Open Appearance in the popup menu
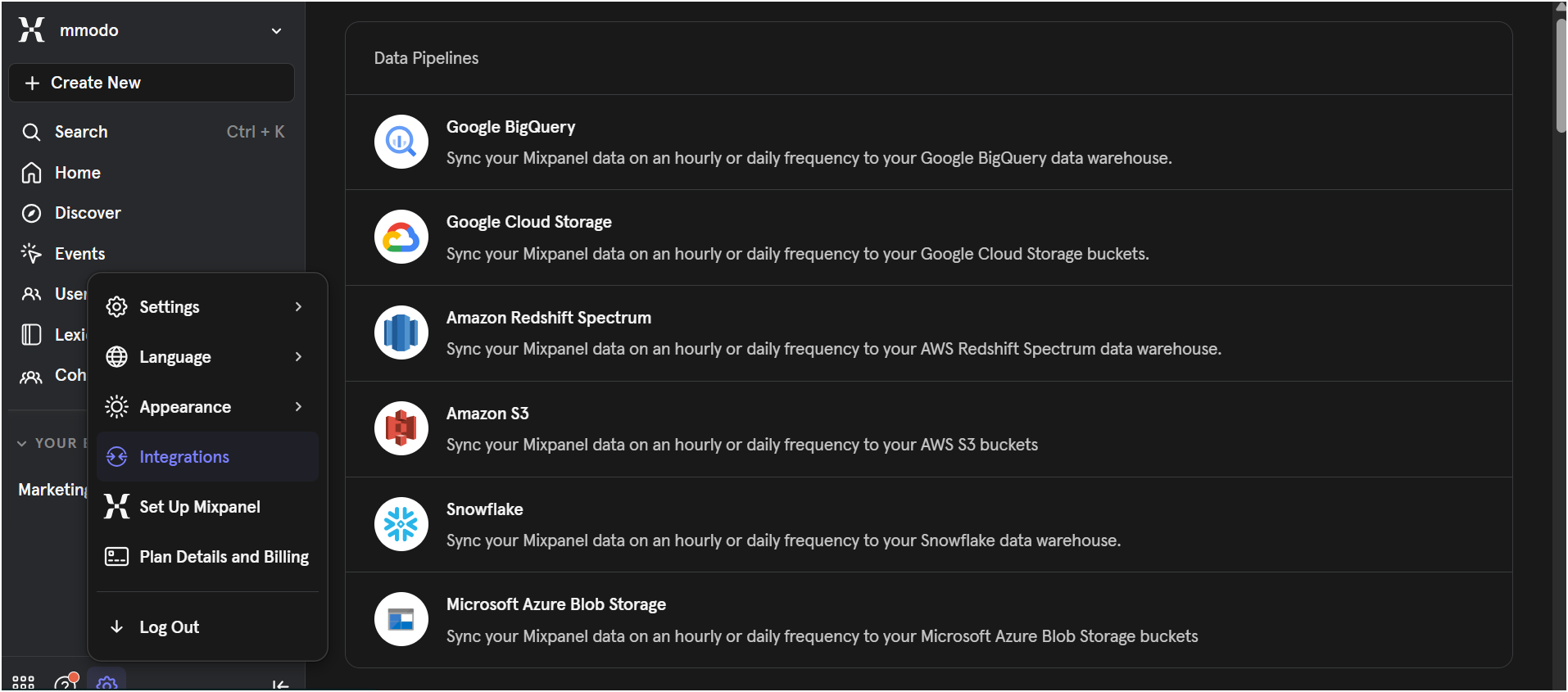Image resolution: width=1568 pixels, height=692 pixels. (x=207, y=407)
